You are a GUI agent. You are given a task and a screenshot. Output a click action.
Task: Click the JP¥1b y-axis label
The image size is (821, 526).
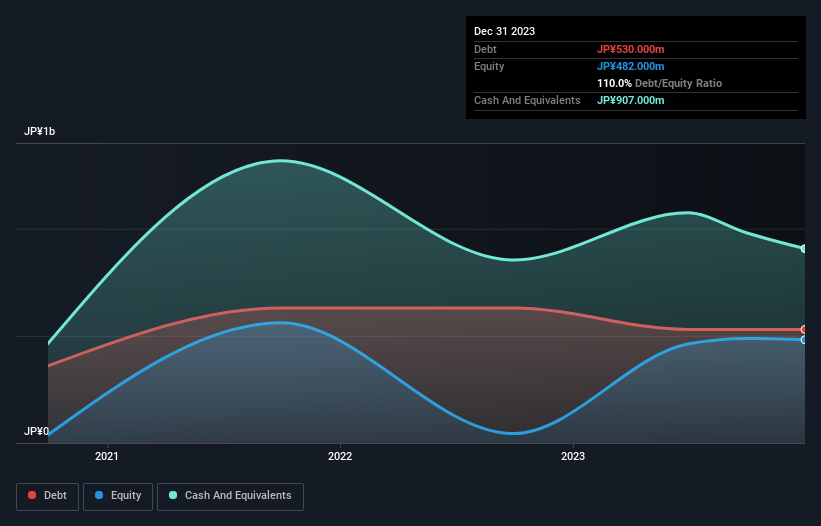39,131
